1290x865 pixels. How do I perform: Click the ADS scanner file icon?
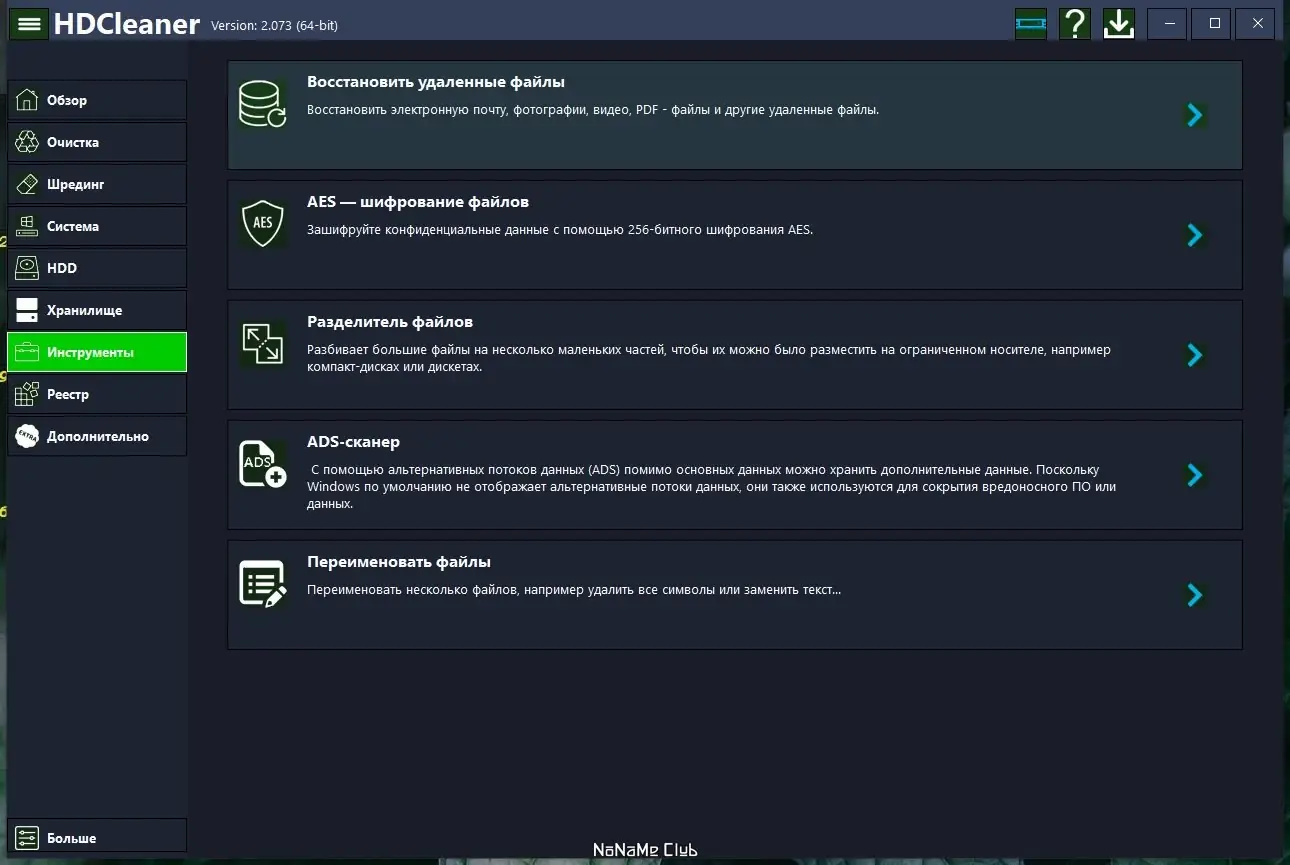(262, 464)
